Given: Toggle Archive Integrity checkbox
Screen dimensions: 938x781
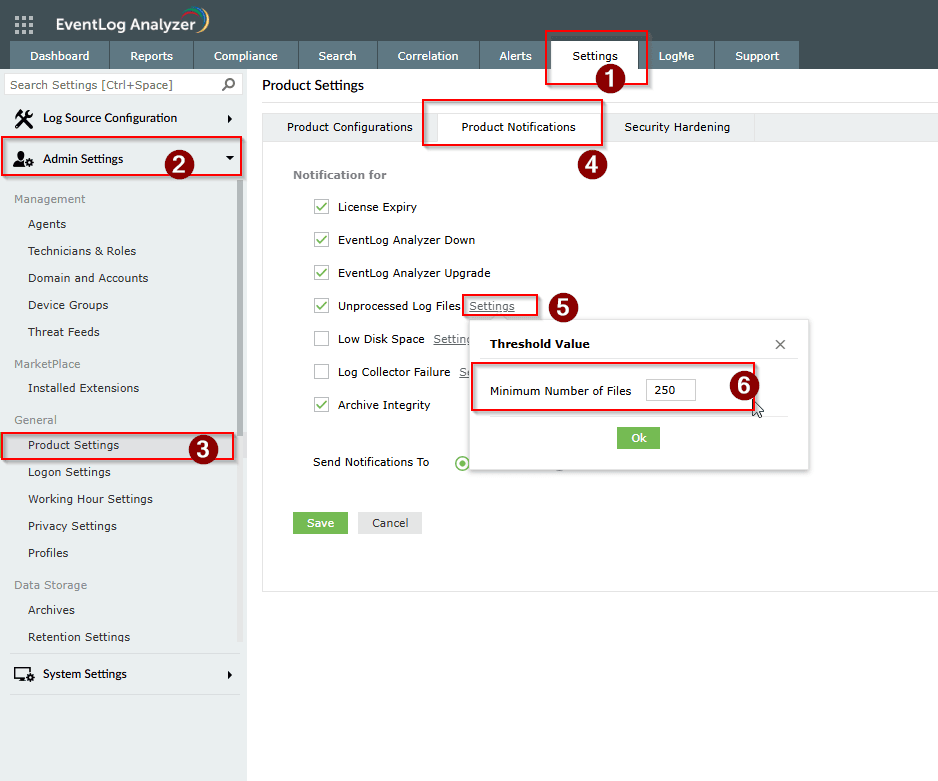Looking at the screenshot, I should [321, 405].
